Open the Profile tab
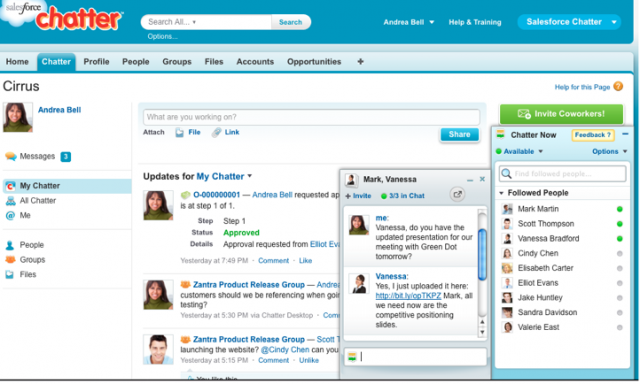 (96, 62)
